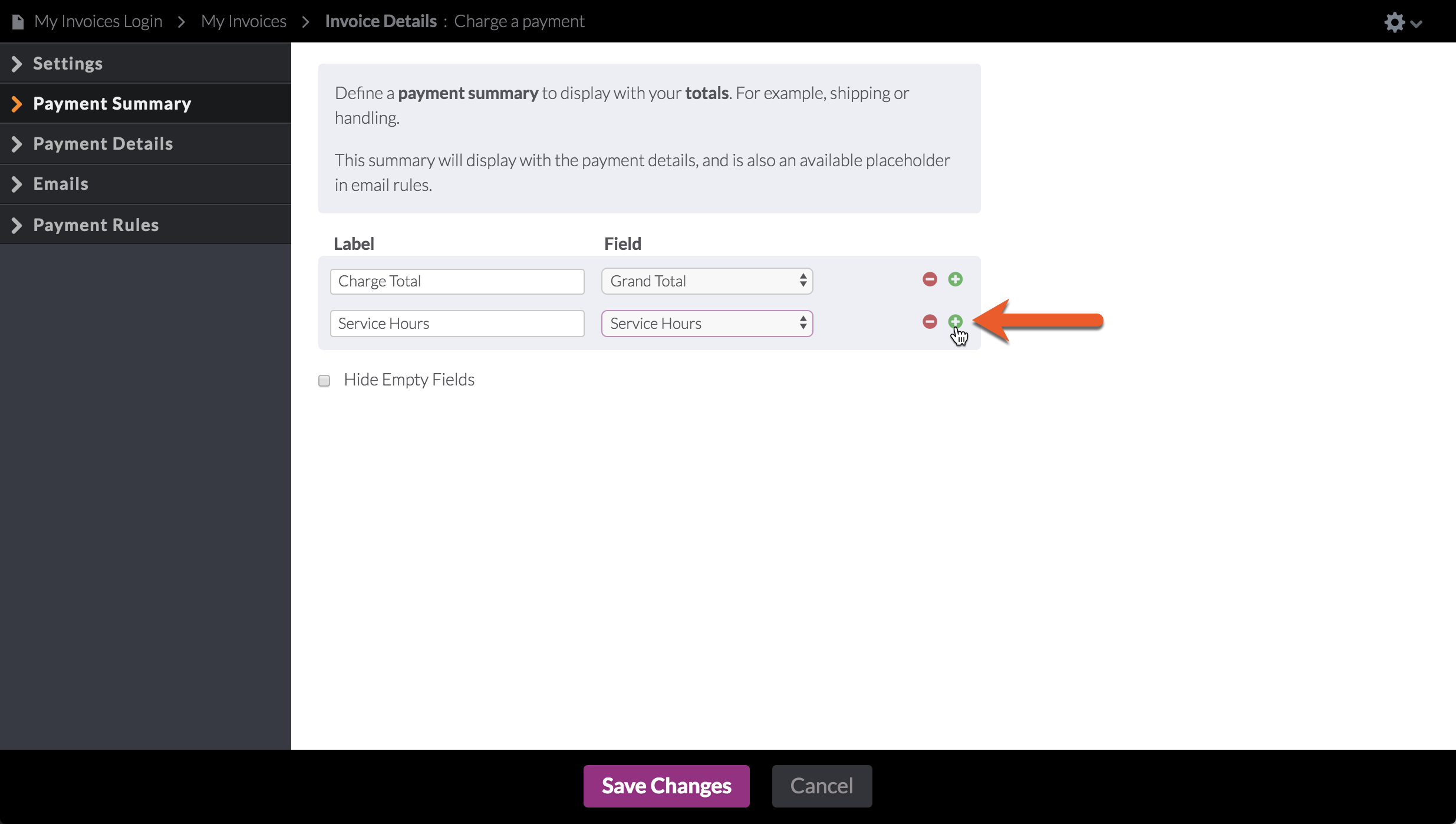Screen dimensions: 1456x824
Task: Click the orange Payment Summary chevron
Action: coord(17,104)
